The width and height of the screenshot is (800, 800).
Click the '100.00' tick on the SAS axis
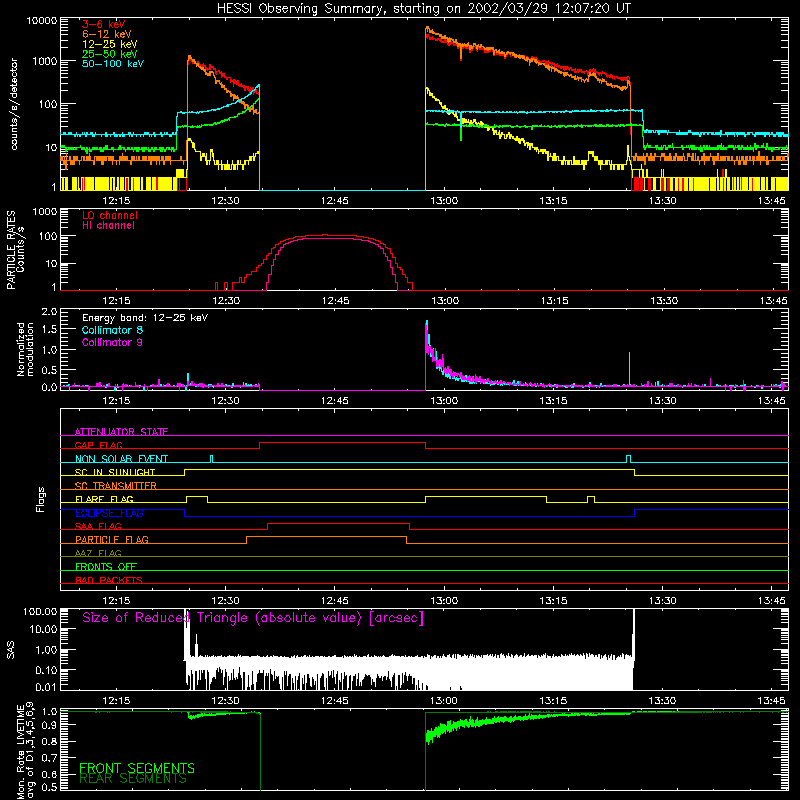point(40,611)
